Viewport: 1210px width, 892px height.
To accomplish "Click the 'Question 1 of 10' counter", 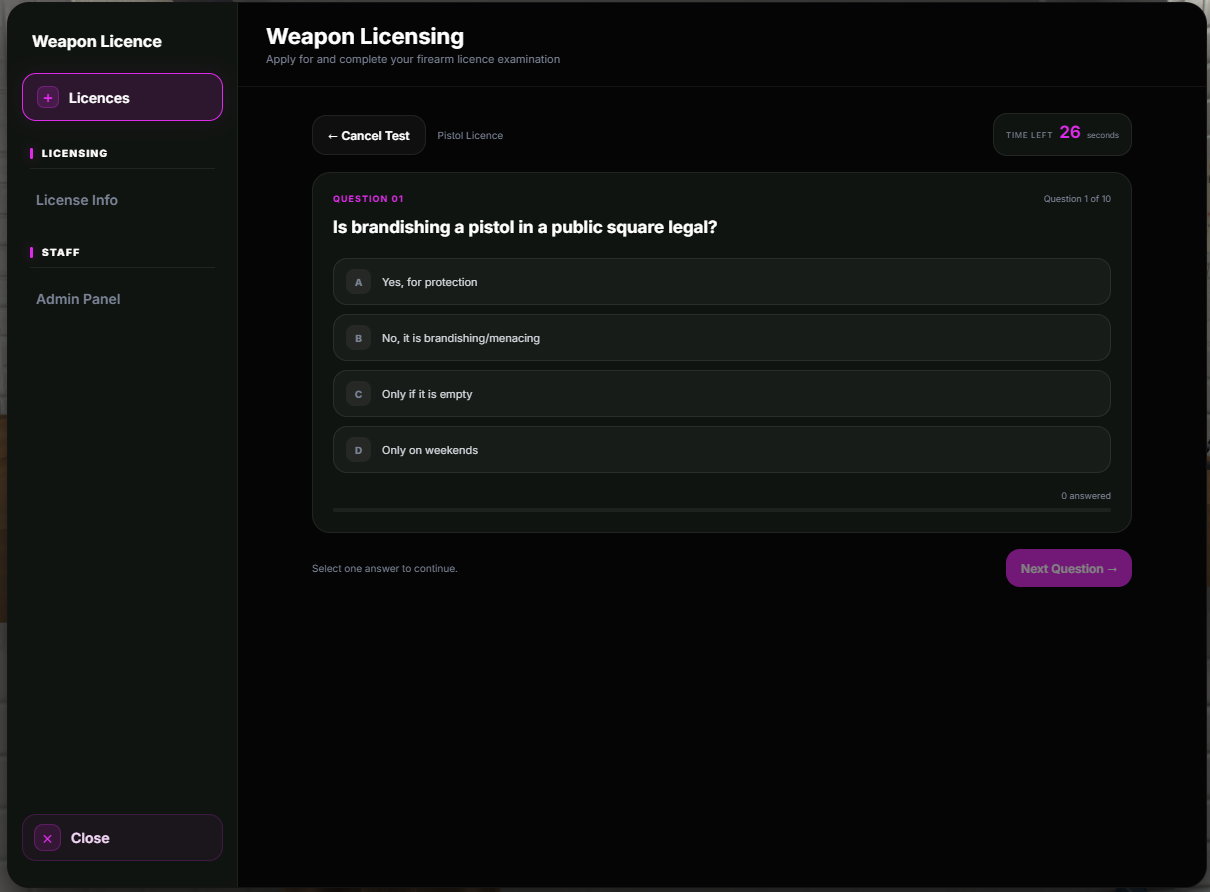I will click(1077, 199).
